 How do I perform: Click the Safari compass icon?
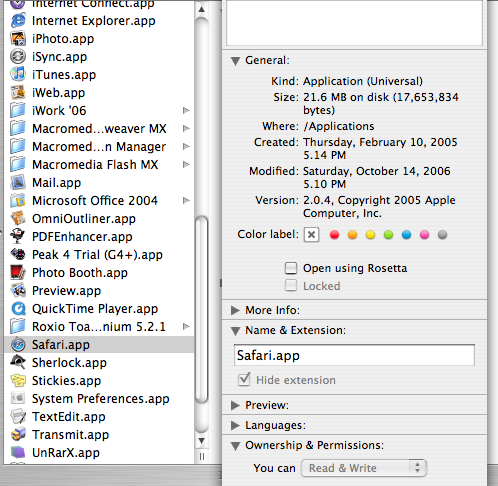pyautogui.click(x=18, y=345)
